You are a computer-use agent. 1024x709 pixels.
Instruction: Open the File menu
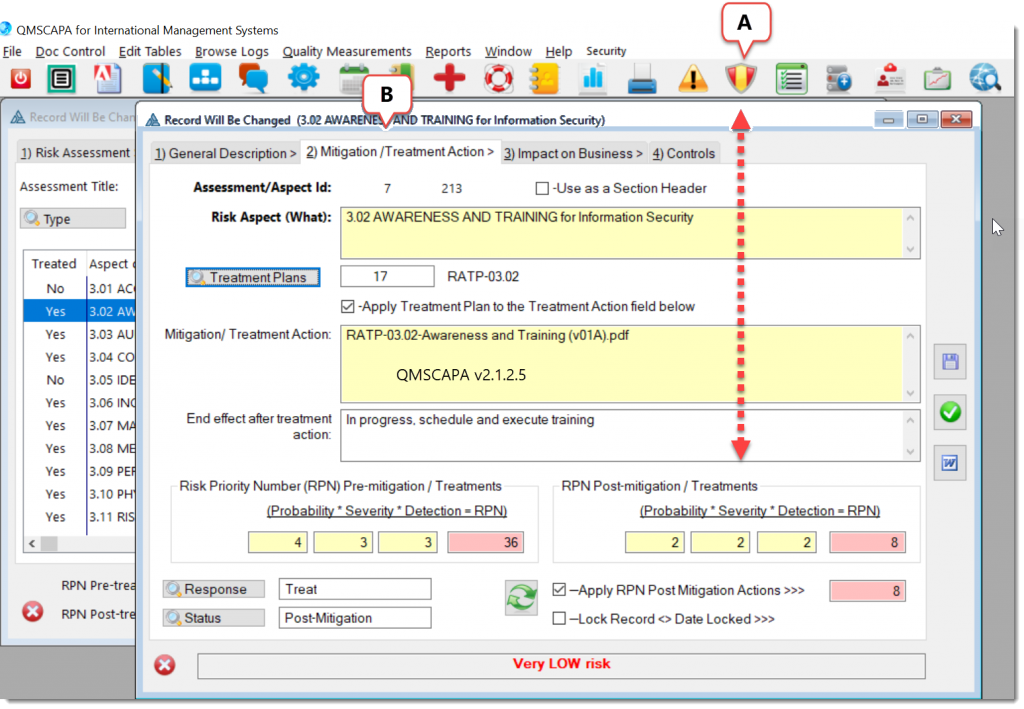pyautogui.click(x=12, y=52)
